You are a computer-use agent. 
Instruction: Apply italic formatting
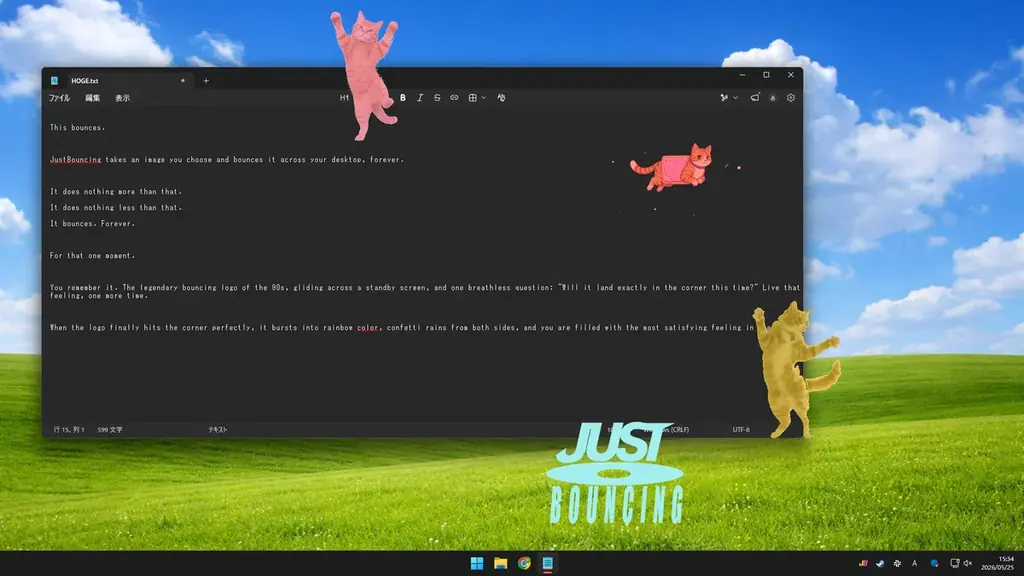click(x=420, y=98)
